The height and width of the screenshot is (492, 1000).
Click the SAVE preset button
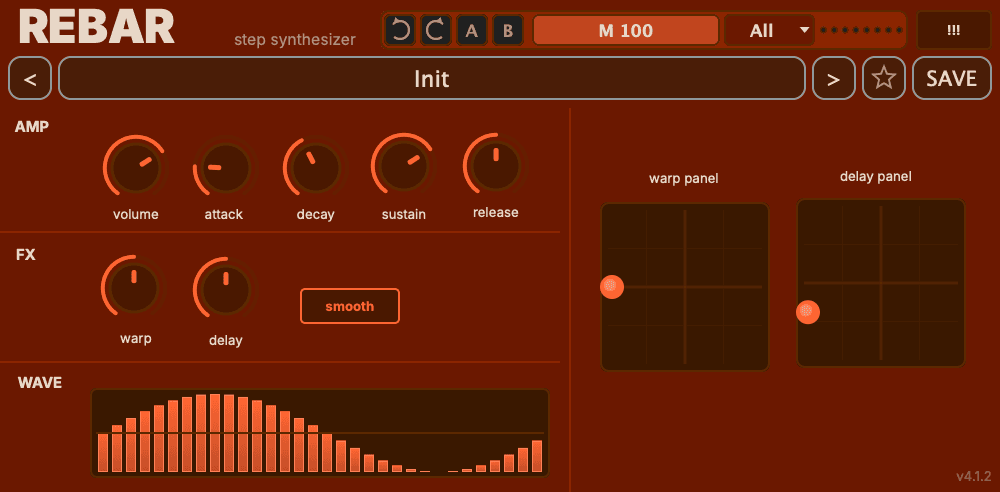coord(952,78)
